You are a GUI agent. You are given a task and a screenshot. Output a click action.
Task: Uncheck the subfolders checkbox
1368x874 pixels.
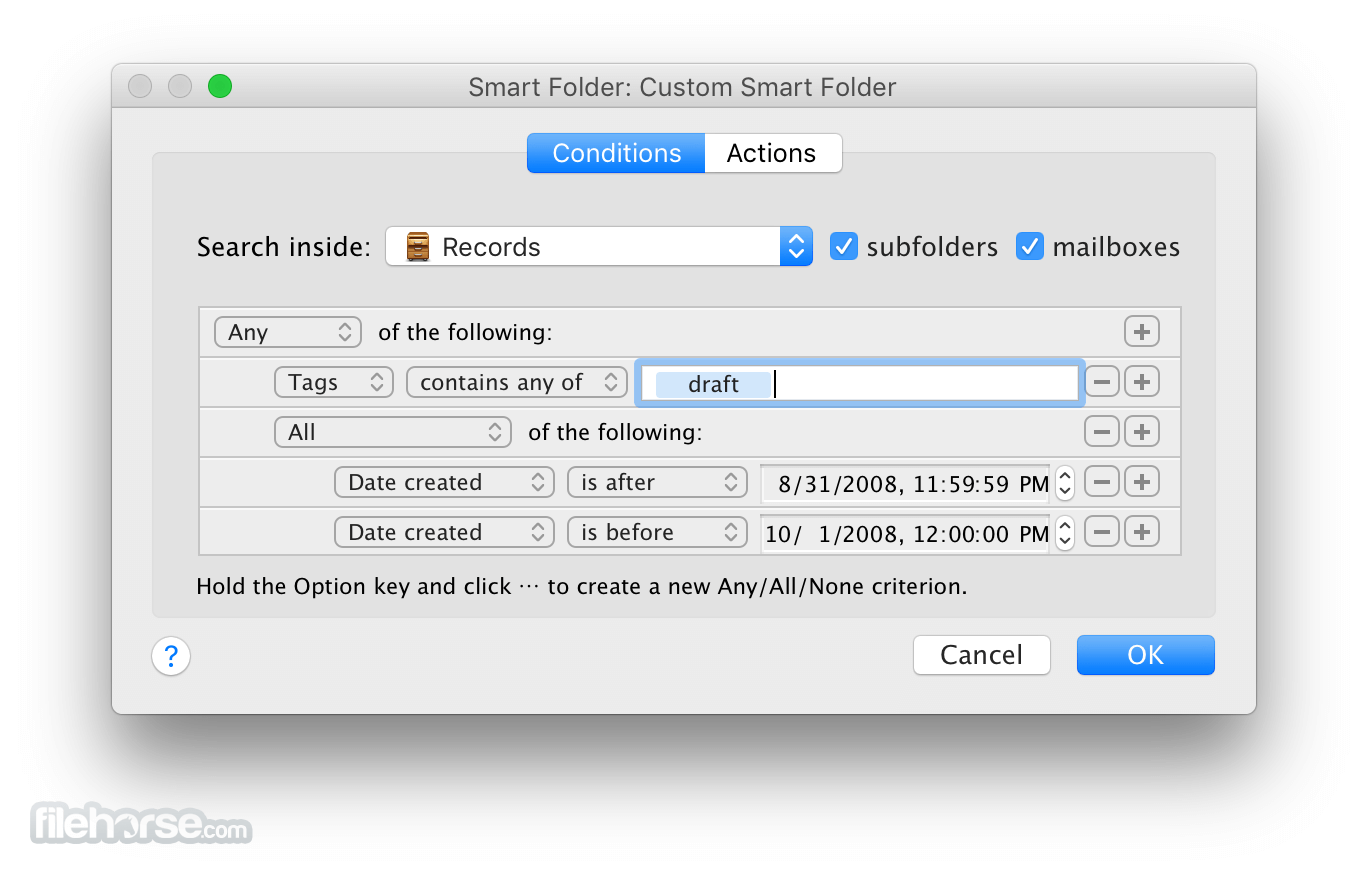[x=844, y=246]
